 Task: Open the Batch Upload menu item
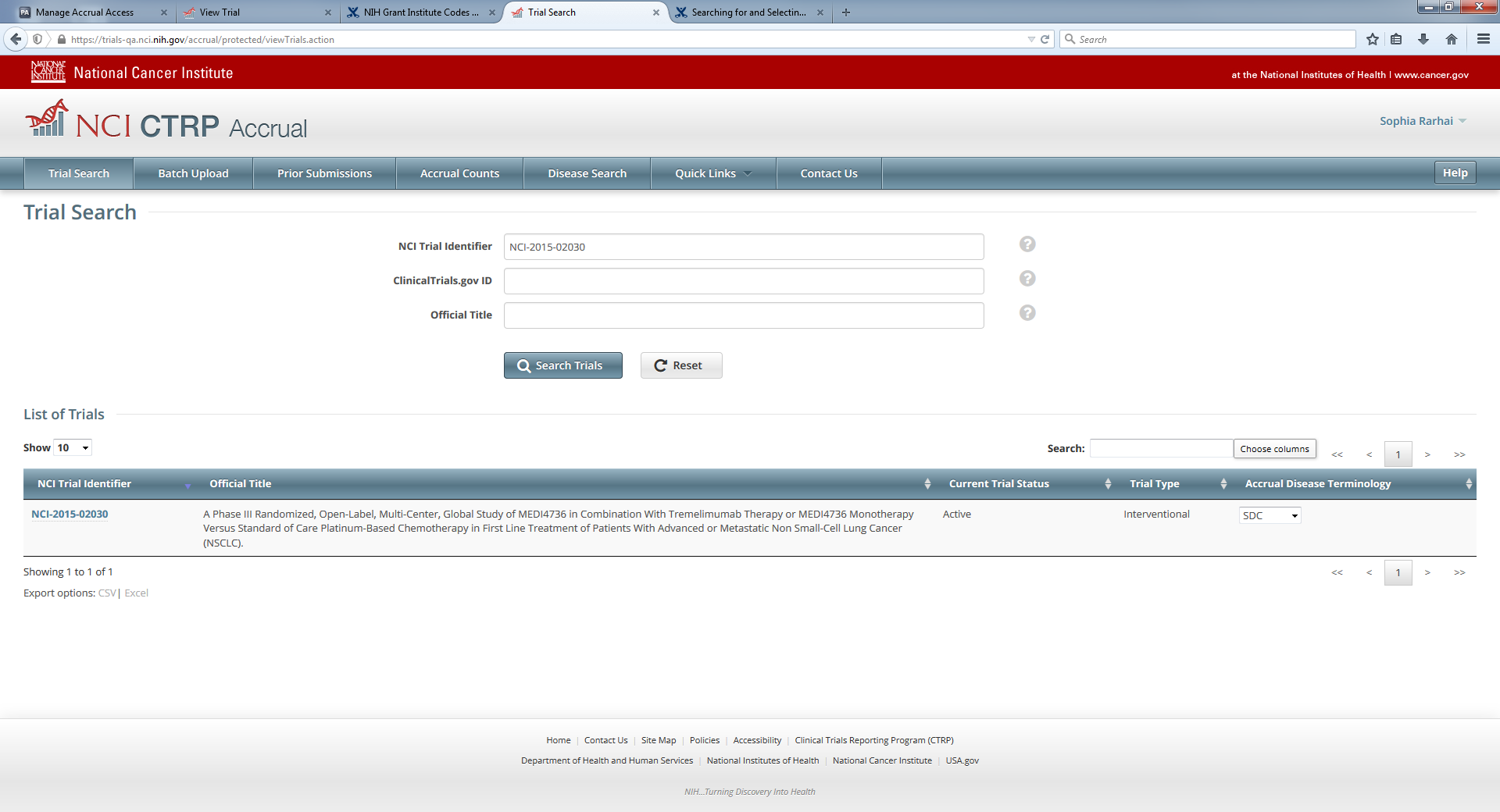[193, 173]
